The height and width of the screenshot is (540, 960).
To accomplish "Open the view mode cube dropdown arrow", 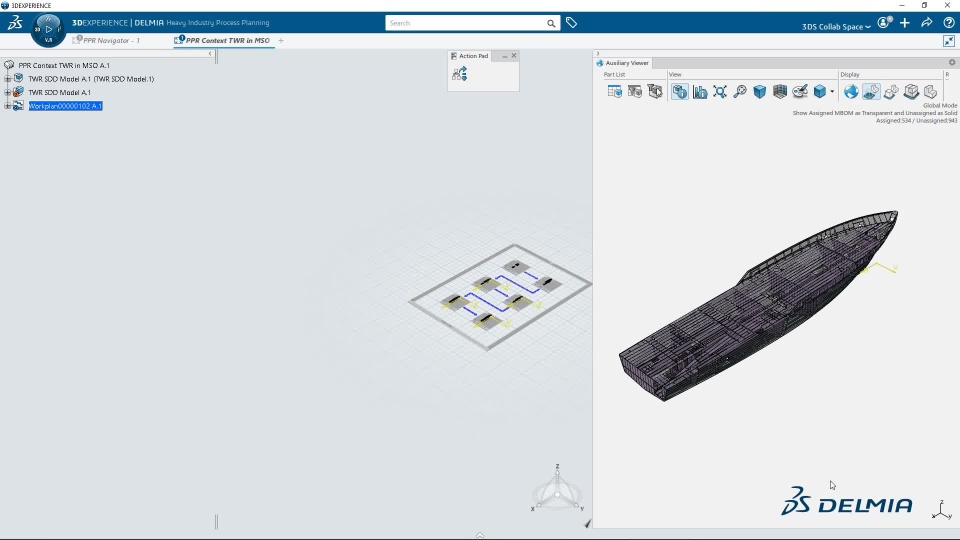I will pos(832,92).
